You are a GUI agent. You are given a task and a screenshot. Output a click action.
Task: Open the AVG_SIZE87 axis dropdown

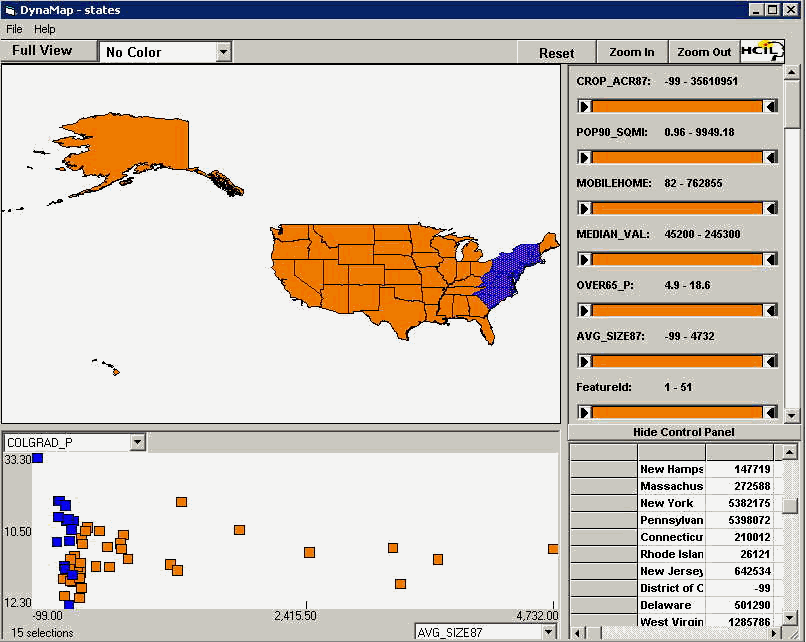[x=548, y=632]
